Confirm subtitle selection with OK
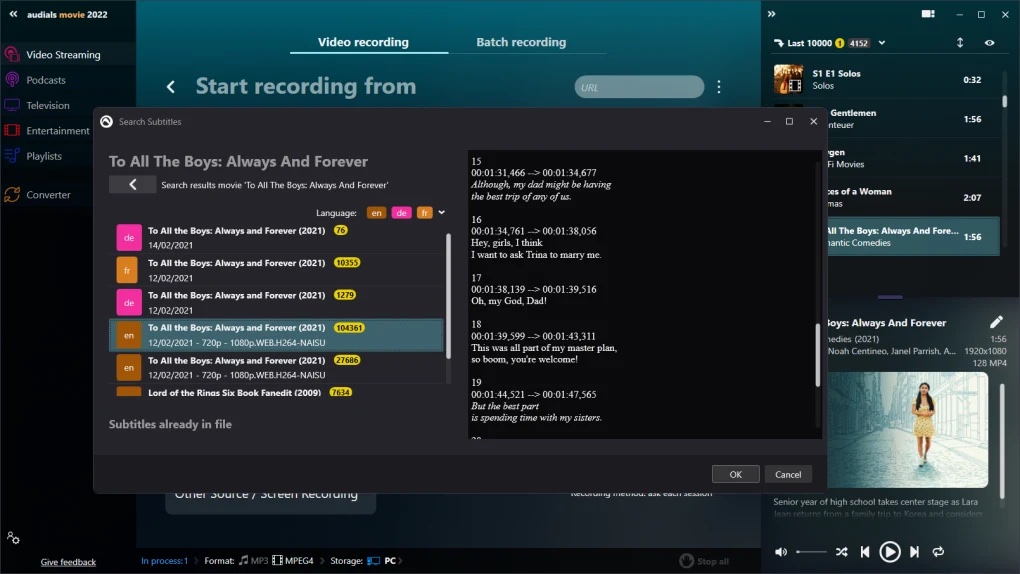The height and width of the screenshot is (574, 1020). 735,474
